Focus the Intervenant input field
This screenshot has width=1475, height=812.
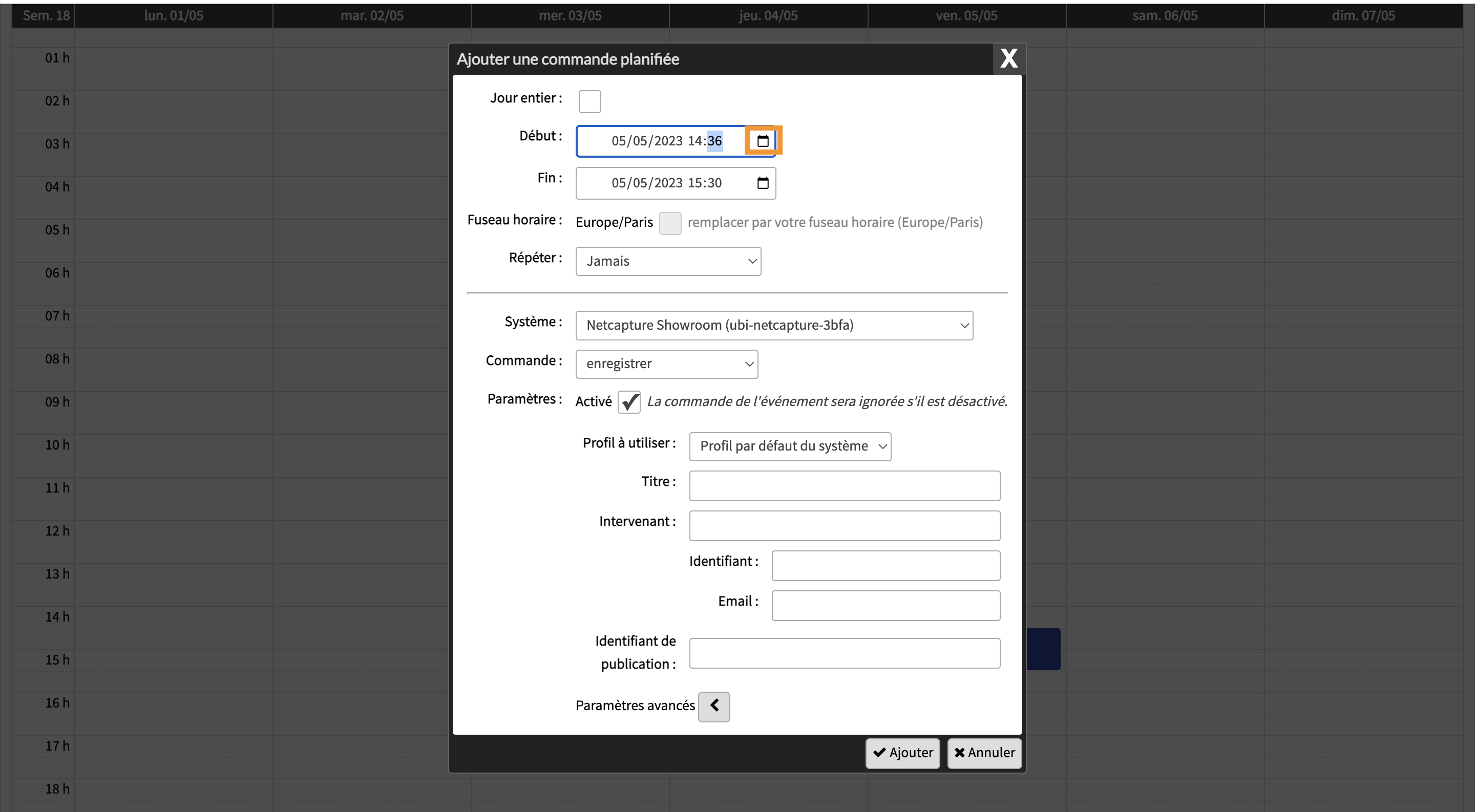[x=844, y=525]
